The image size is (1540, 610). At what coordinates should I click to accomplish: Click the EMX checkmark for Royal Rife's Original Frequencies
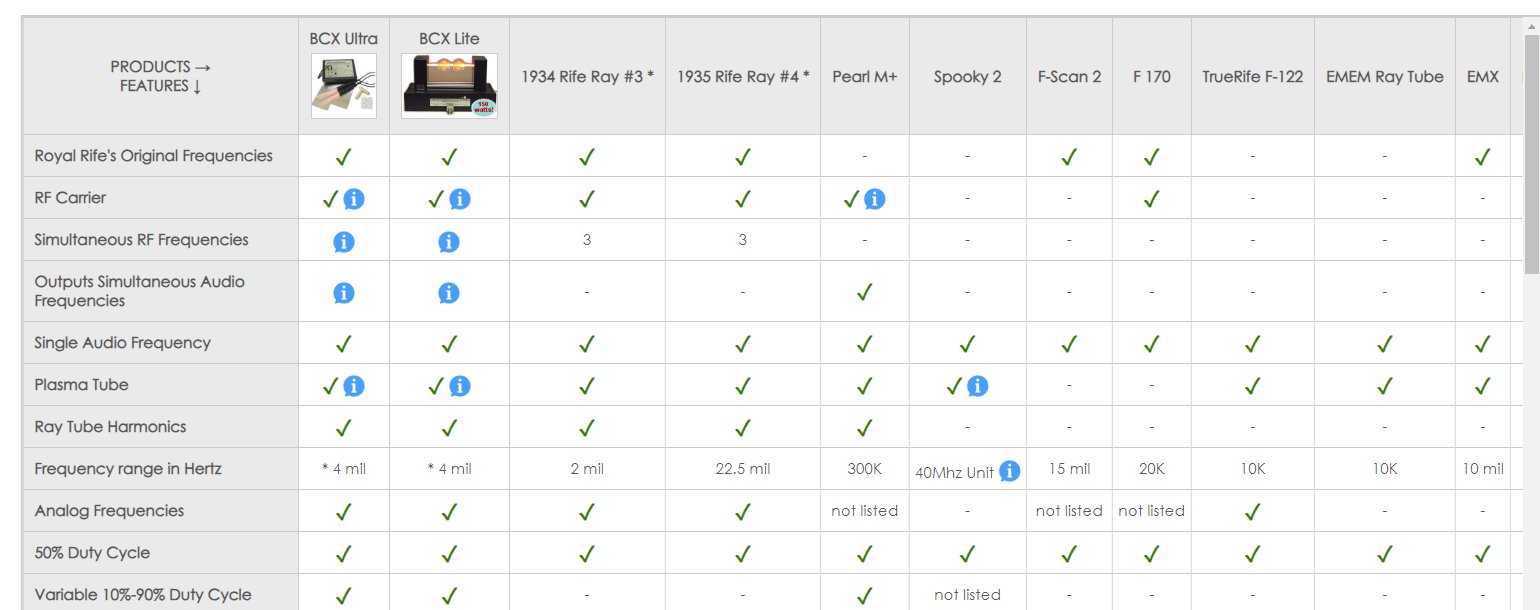(x=1483, y=156)
